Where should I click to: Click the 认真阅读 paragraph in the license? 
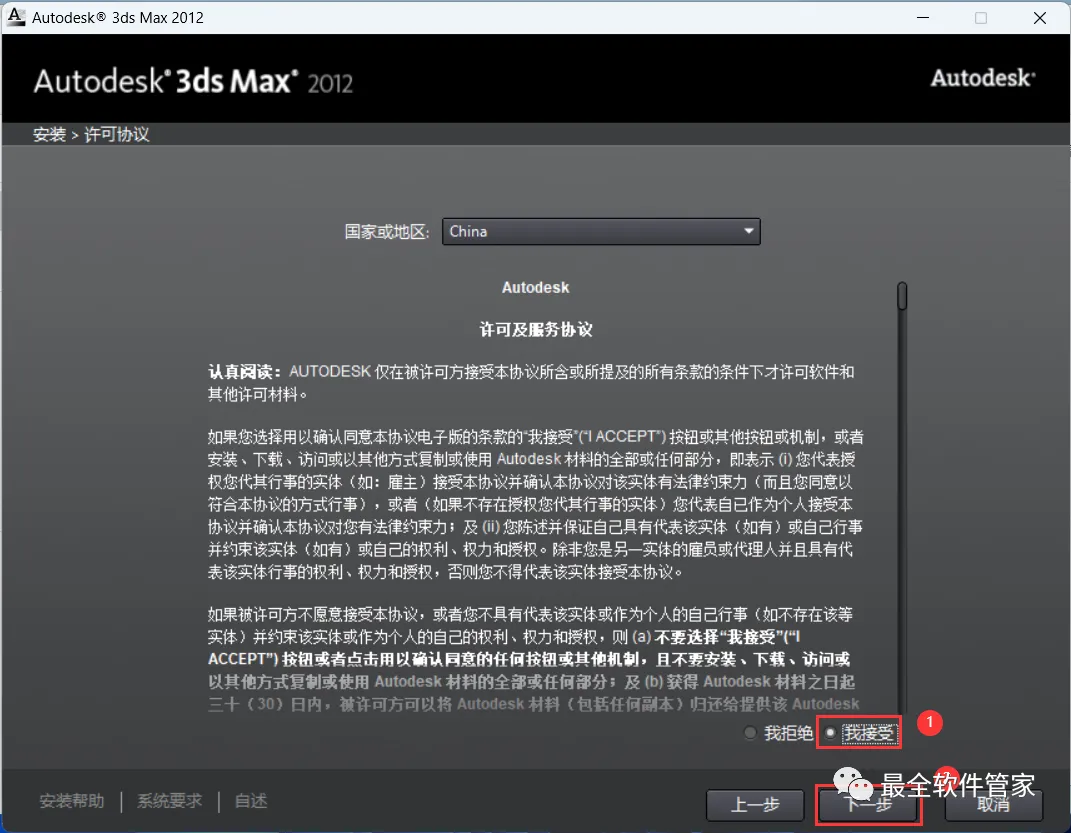click(531, 382)
